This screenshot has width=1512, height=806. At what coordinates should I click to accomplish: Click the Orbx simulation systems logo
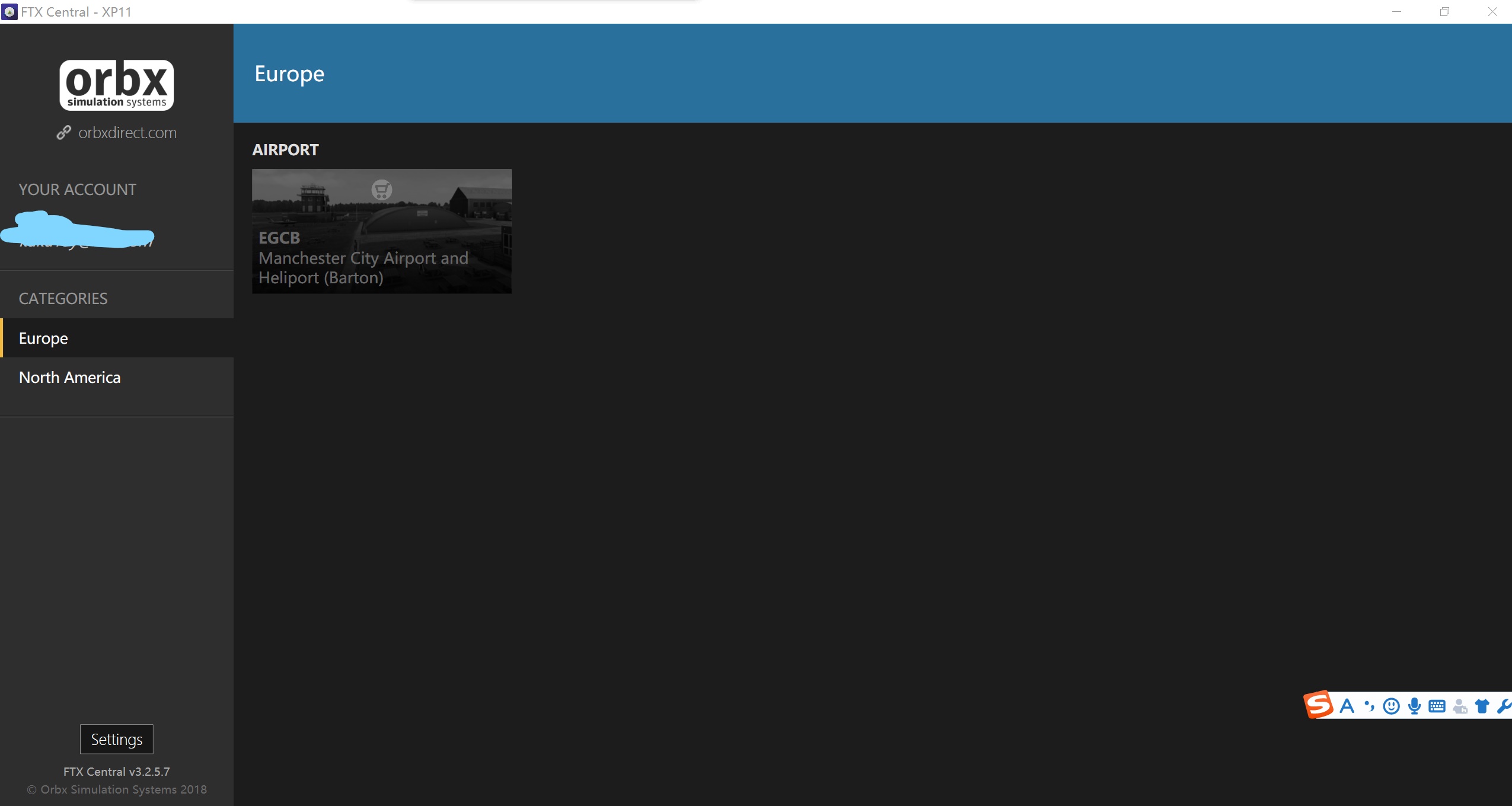click(x=116, y=87)
